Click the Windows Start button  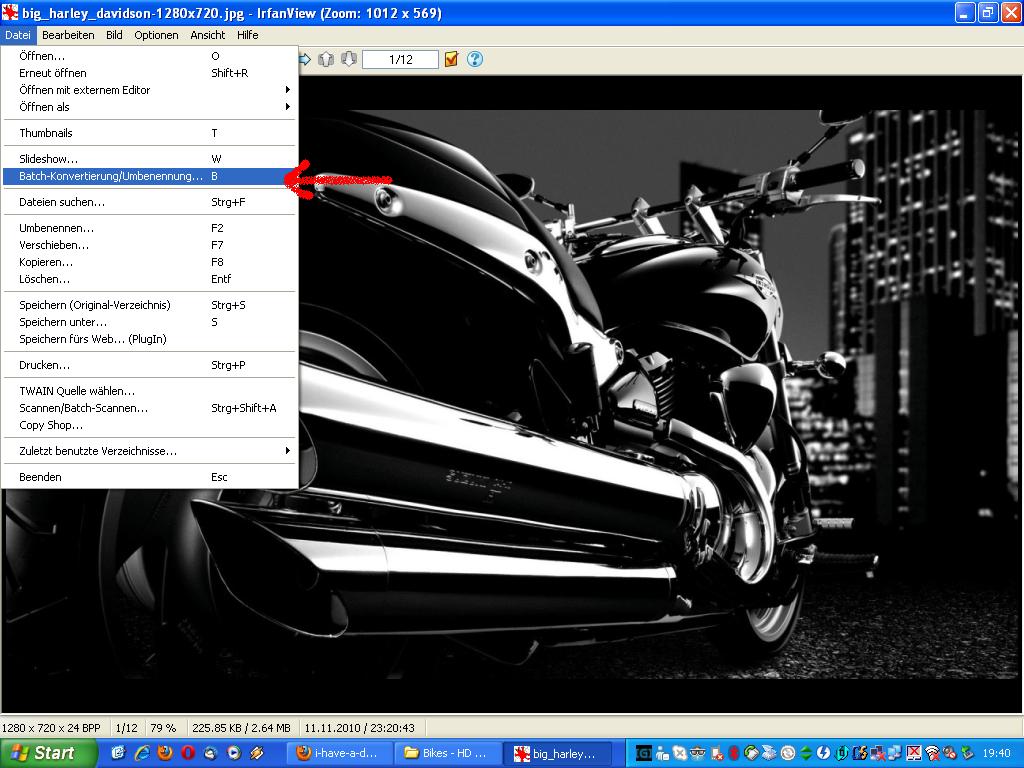pos(48,753)
